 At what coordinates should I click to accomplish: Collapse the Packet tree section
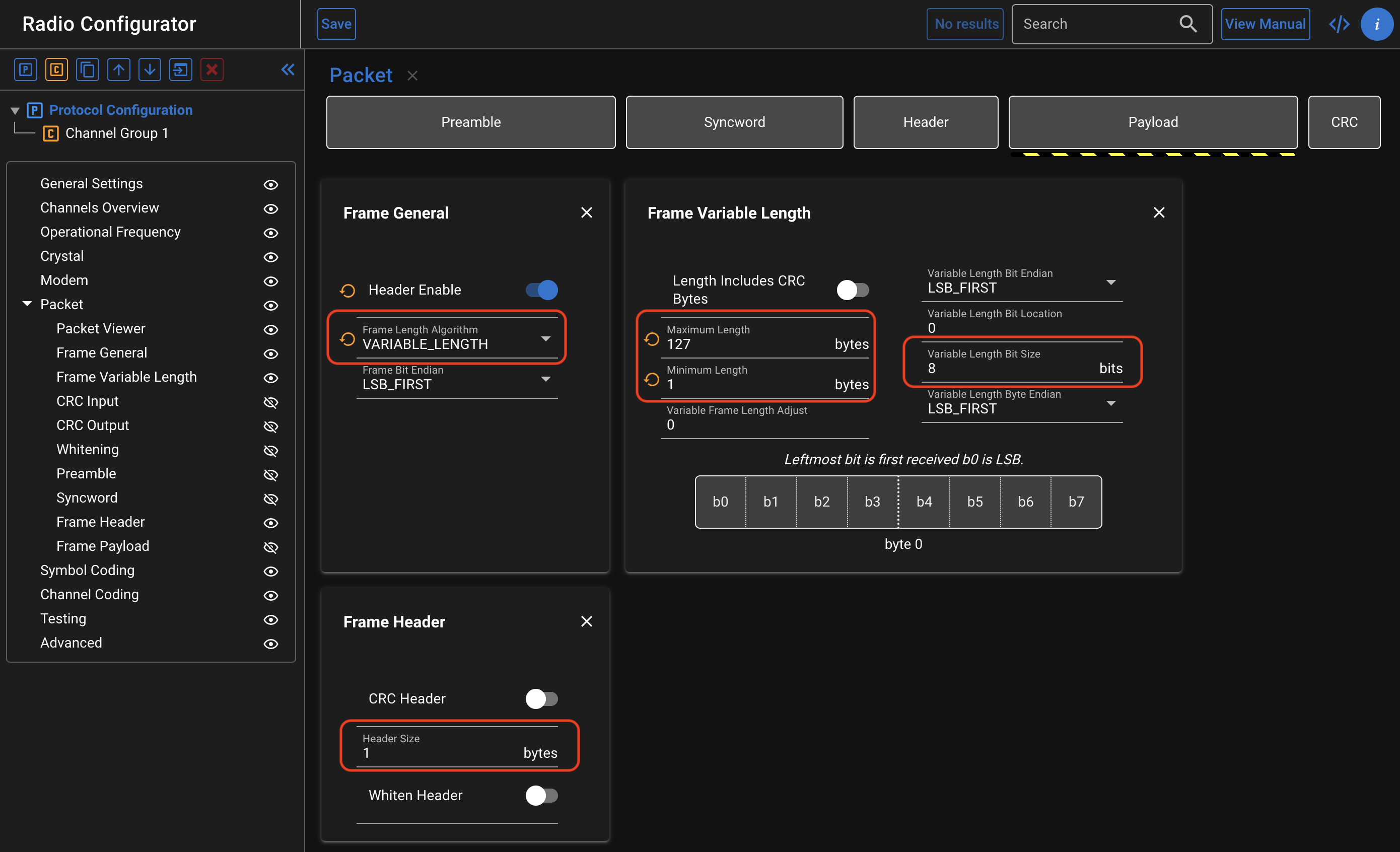[27, 304]
